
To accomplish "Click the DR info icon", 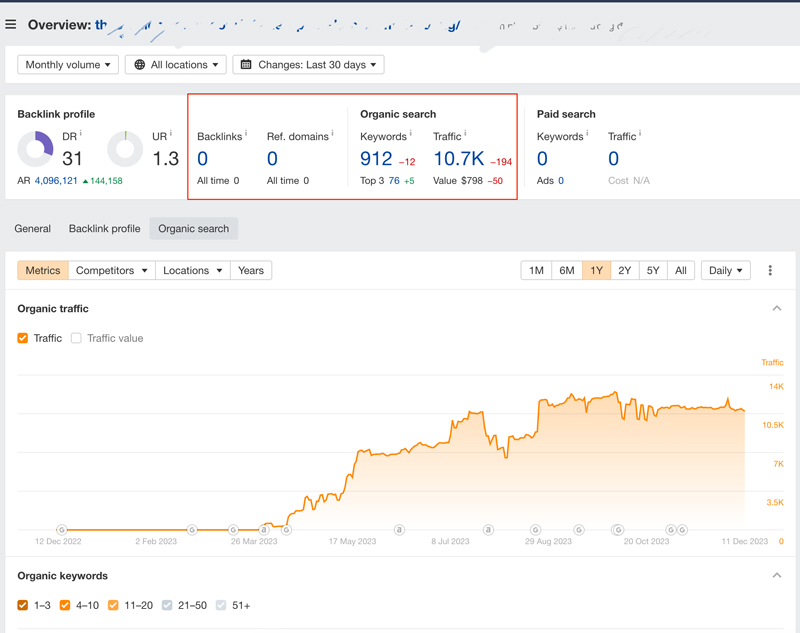I will tap(81, 134).
